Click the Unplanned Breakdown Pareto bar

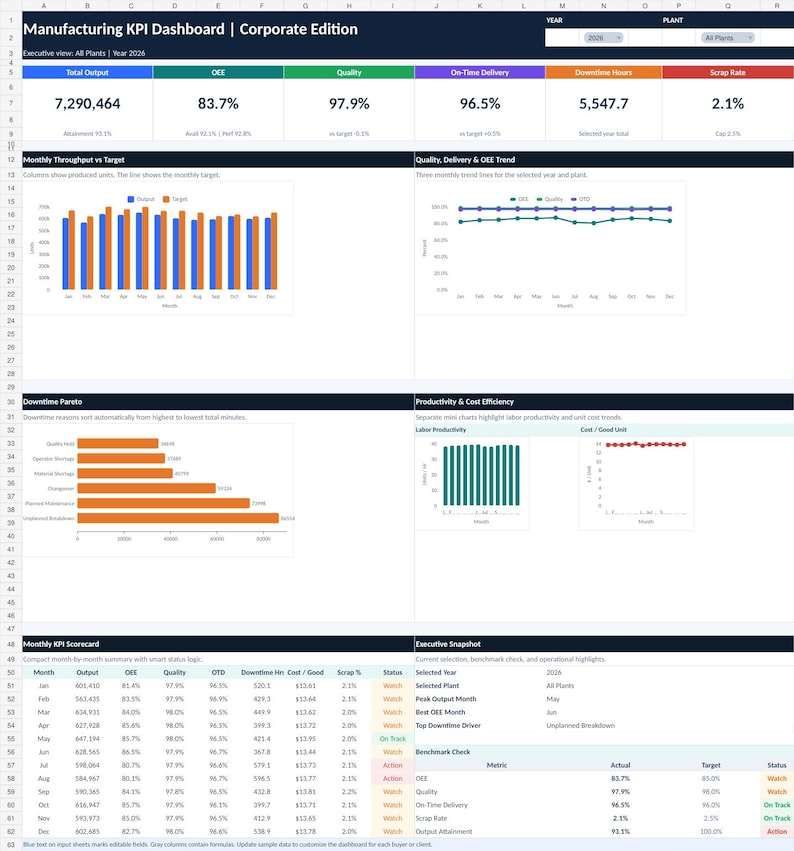coord(178,518)
